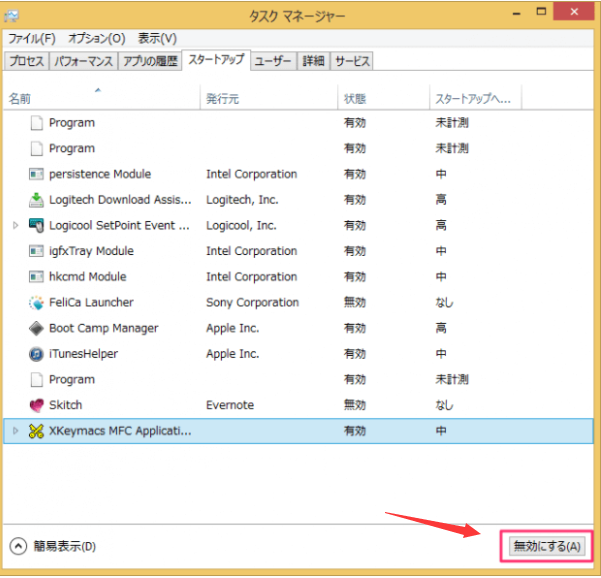601x578 pixels.
Task: Select the Logitech Download Assis... entry
Action: pyautogui.click(x=120, y=200)
